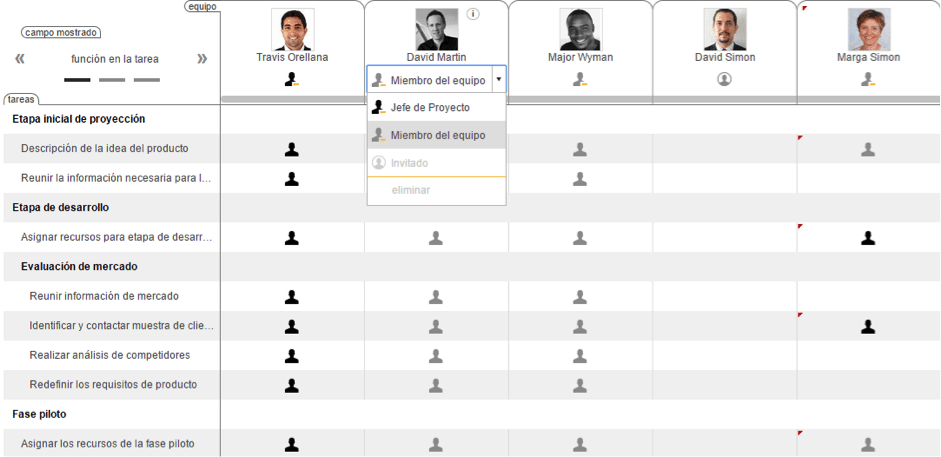Toggle Travis Orellana's role on Asignar recursos para etapa de desarrollo

pos(292,238)
